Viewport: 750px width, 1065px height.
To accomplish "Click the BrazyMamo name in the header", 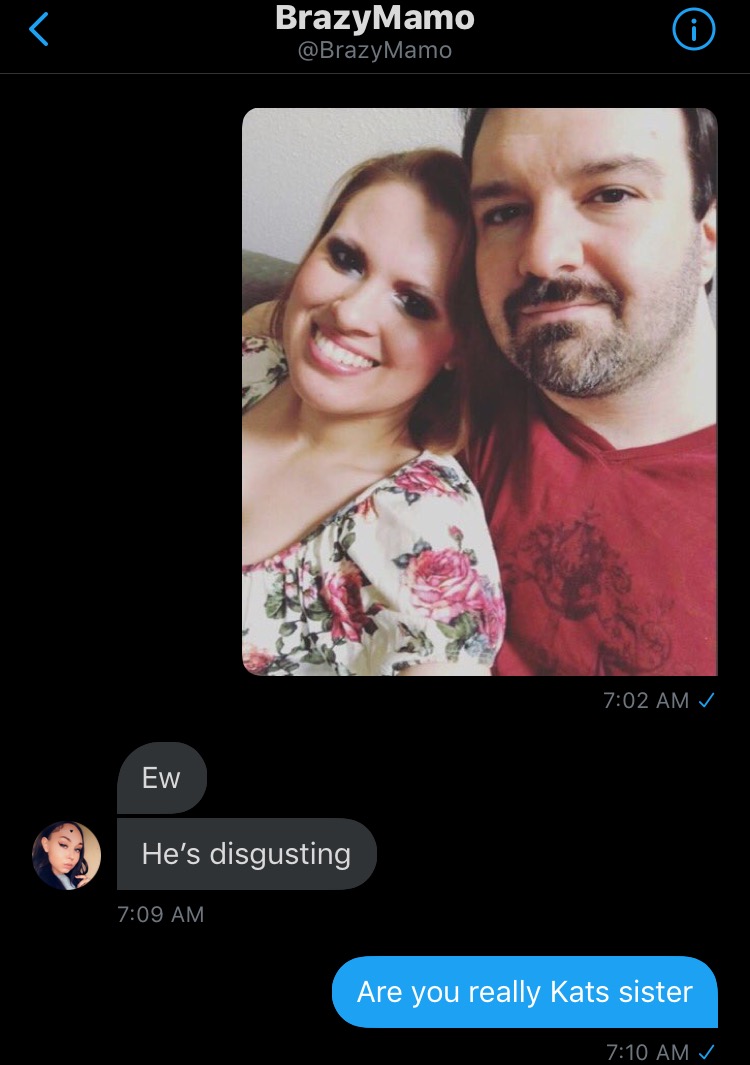I will (x=375, y=18).
